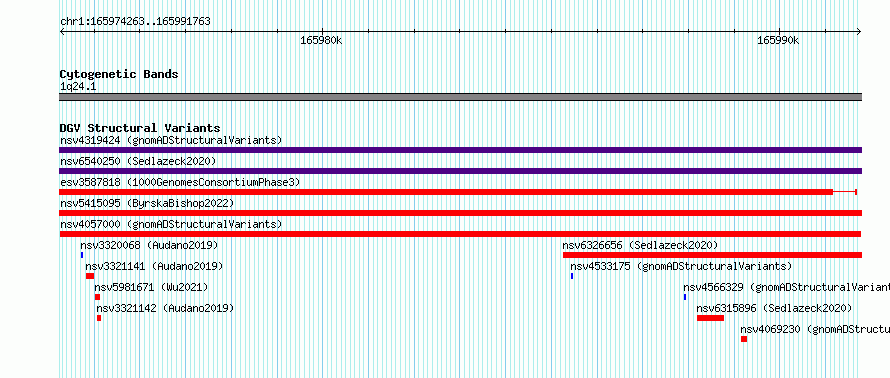Select the small blue mark under nsv4533175
The height and width of the screenshot is (378, 890).
(x=572, y=276)
